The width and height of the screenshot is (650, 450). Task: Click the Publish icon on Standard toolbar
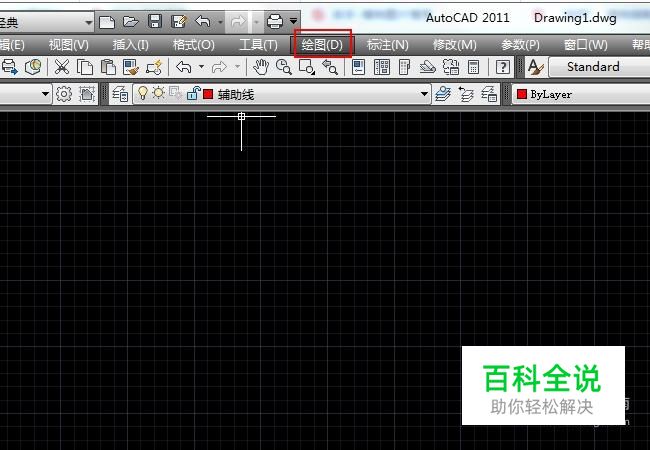pos(10,67)
